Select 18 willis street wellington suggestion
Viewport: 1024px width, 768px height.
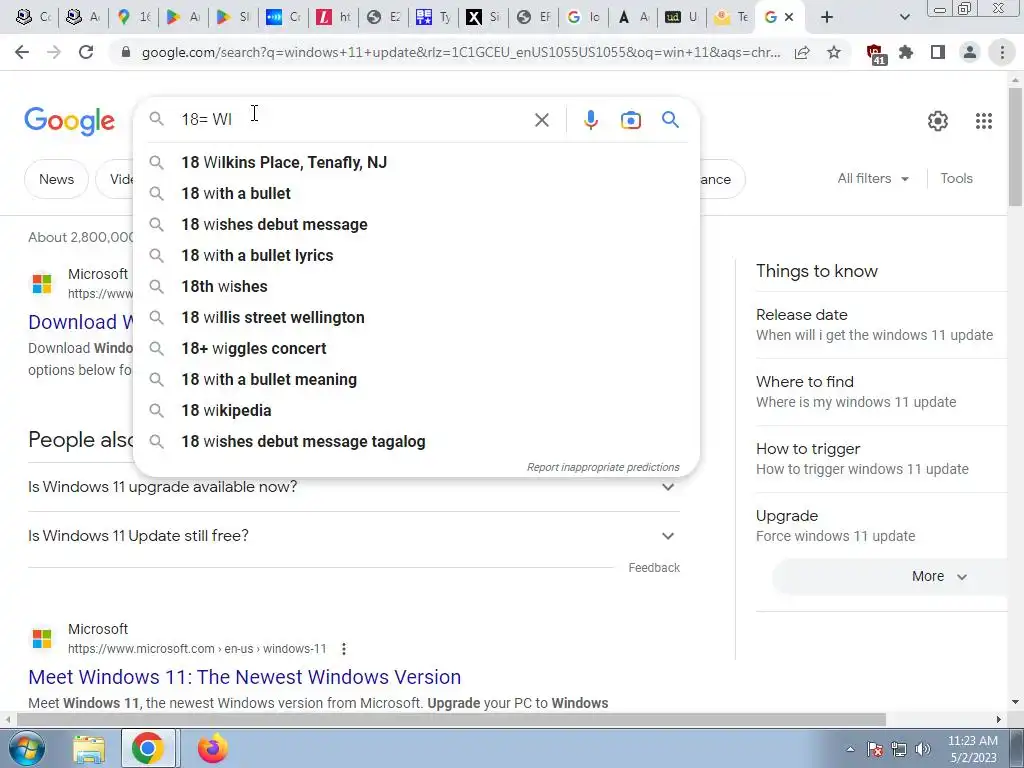[x=416, y=317]
